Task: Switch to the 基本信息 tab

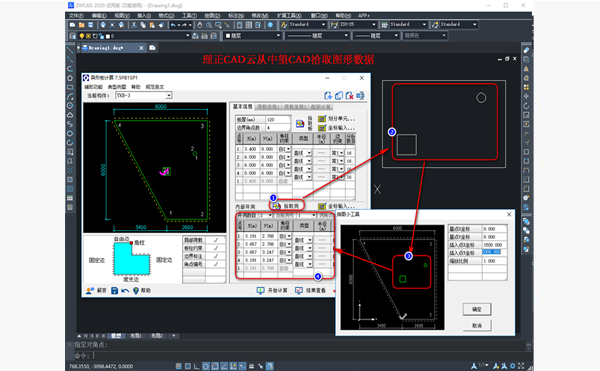Action: [243, 106]
